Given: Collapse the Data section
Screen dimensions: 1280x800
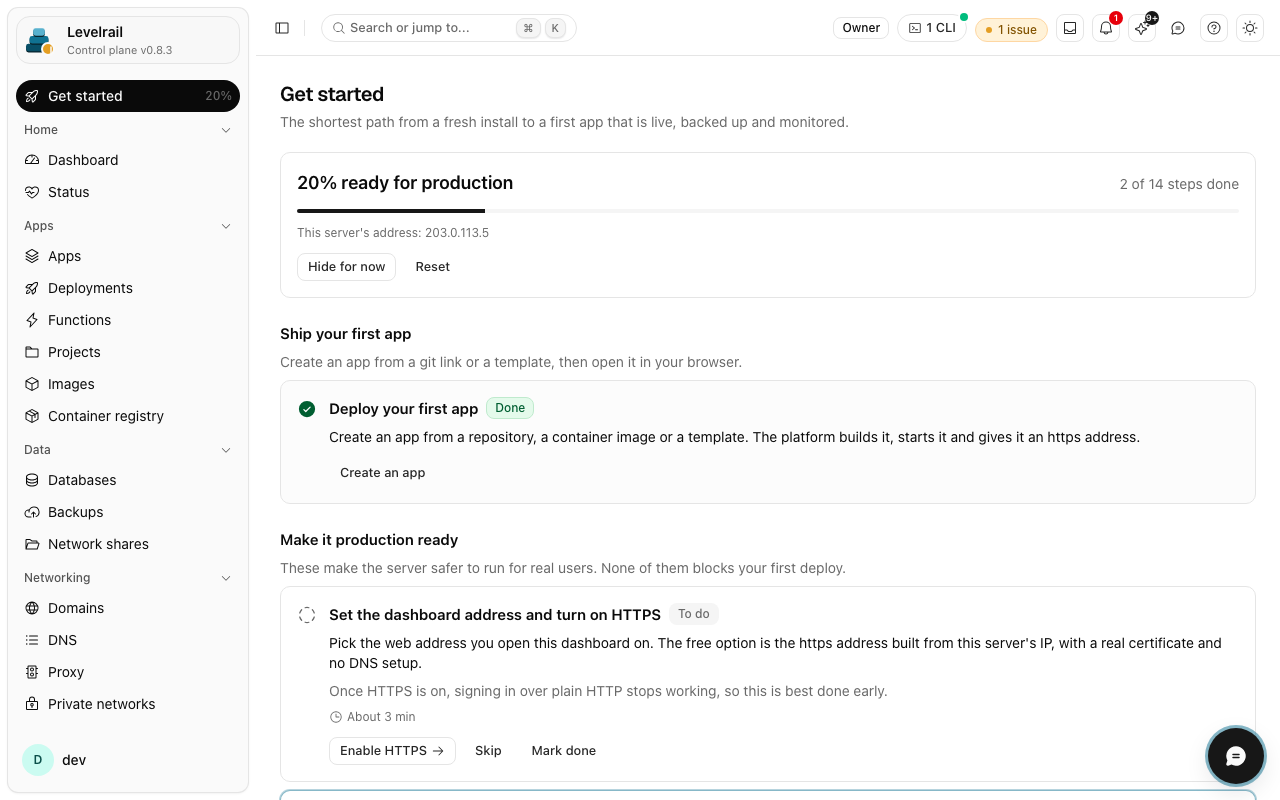Looking at the screenshot, I should (128, 450).
